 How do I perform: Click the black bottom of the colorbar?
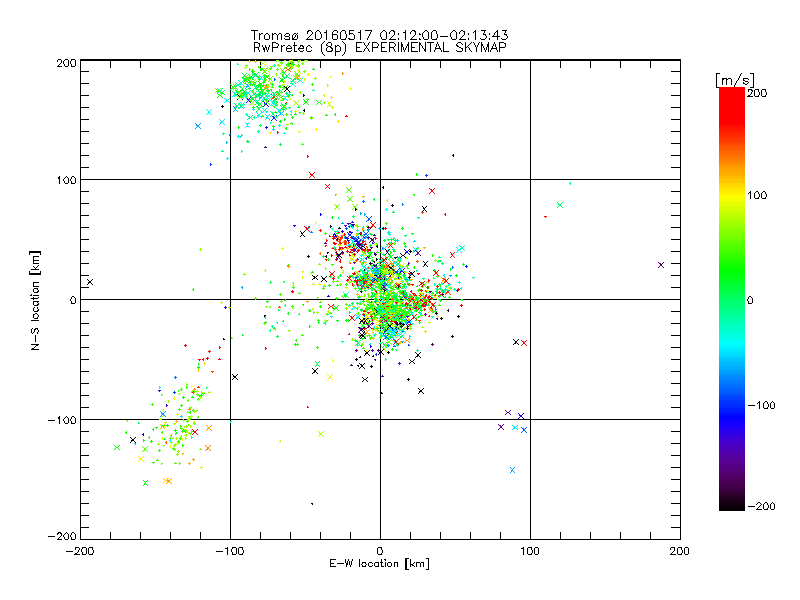(x=732, y=504)
